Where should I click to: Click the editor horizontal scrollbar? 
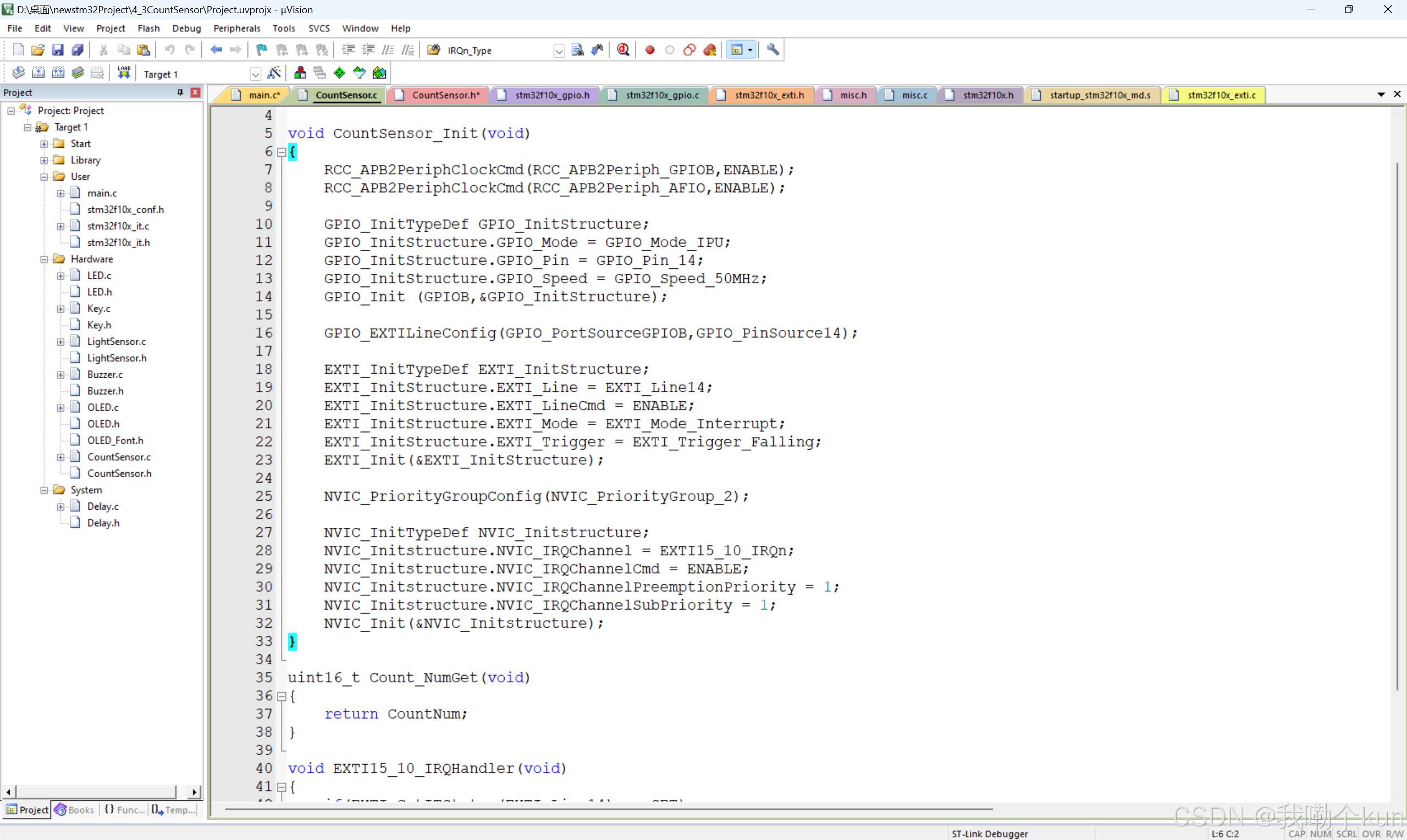click(609, 809)
